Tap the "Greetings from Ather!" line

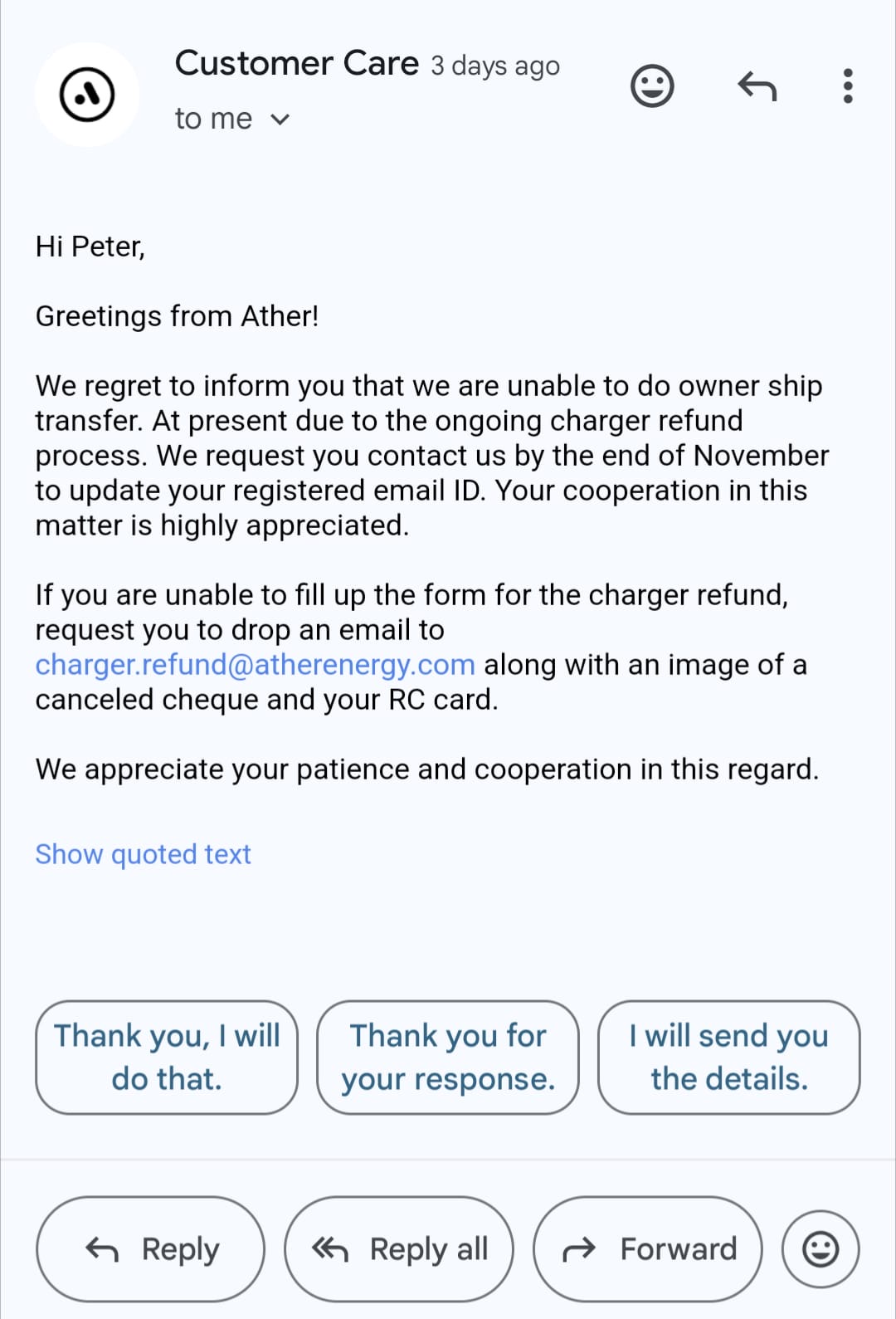tap(177, 316)
